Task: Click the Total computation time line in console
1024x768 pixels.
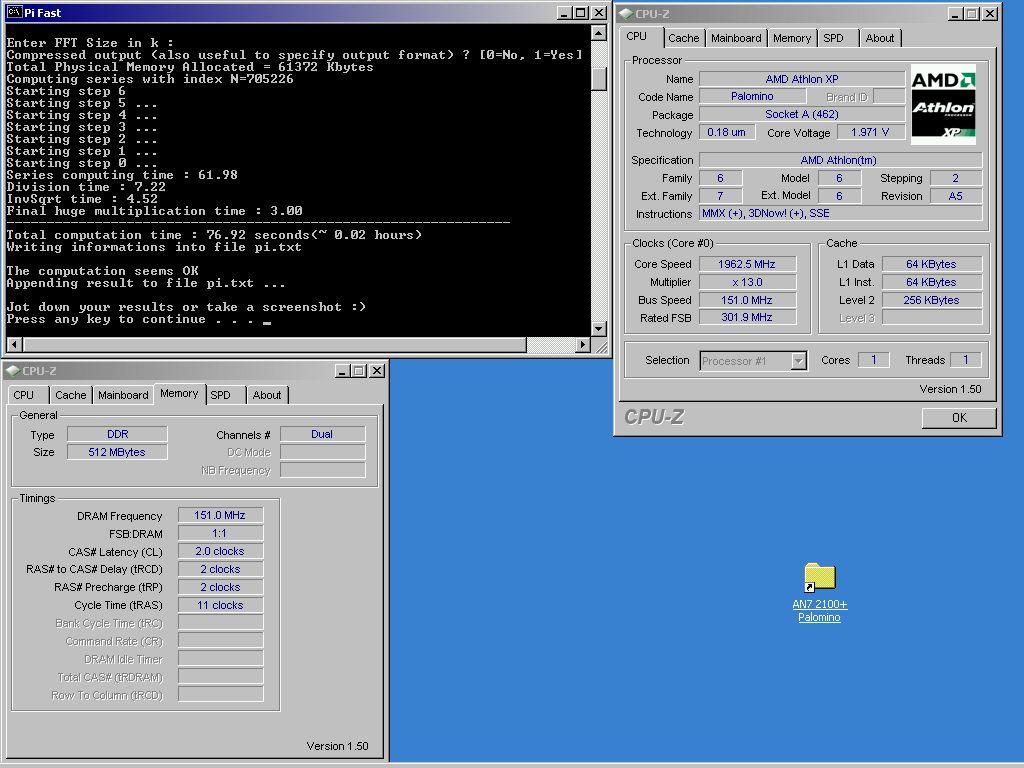Action: [214, 235]
